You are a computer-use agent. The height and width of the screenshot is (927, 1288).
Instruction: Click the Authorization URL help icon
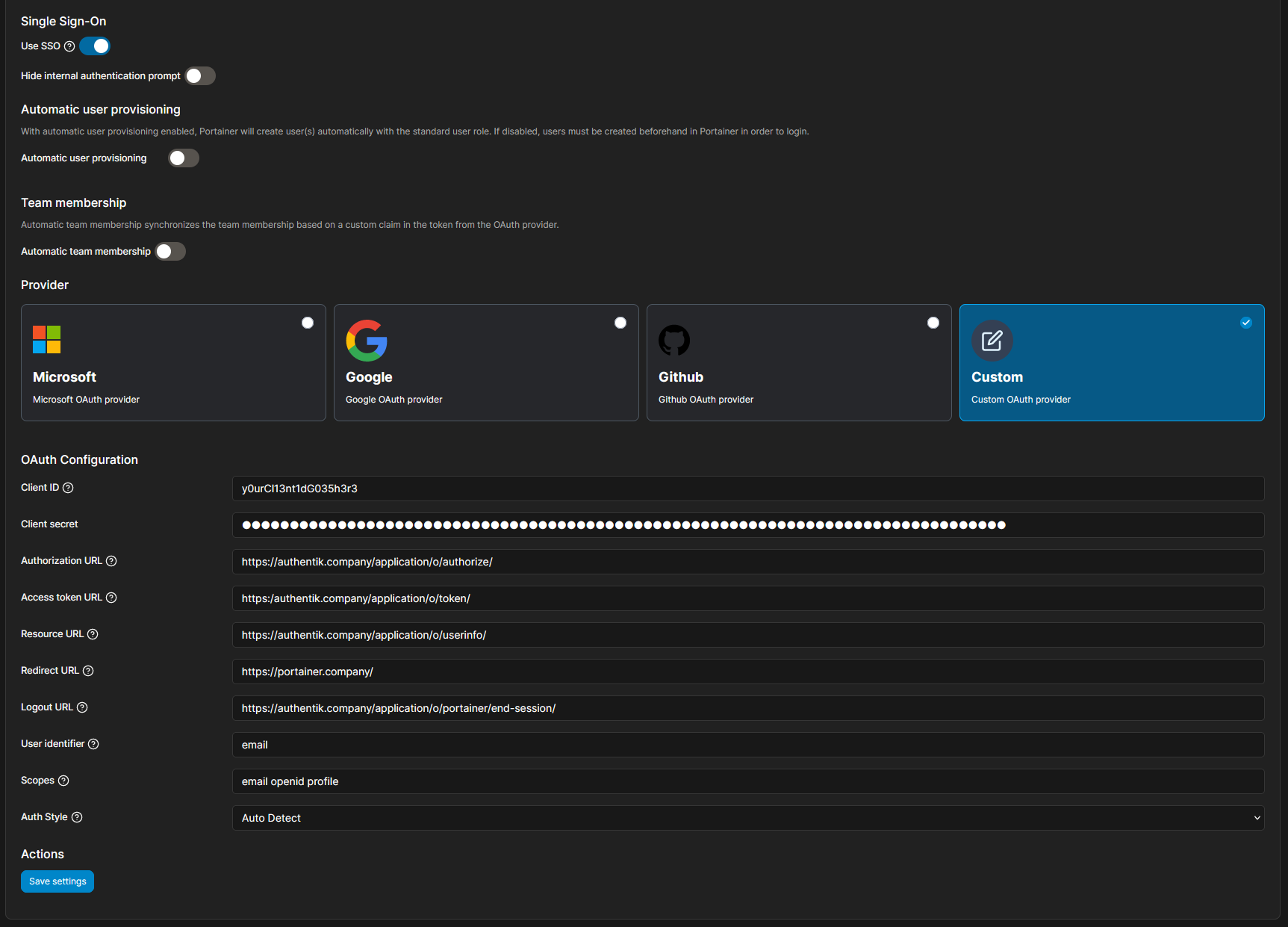click(111, 561)
